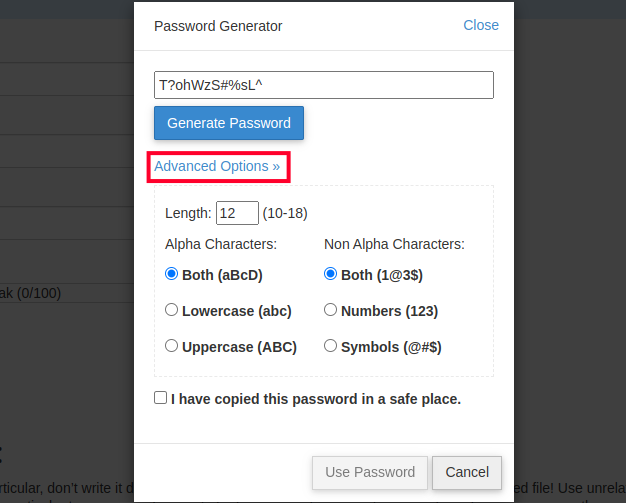The image size is (626, 503).
Task: Select the Both (1@3$) non-alpha radio button
Action: click(331, 274)
